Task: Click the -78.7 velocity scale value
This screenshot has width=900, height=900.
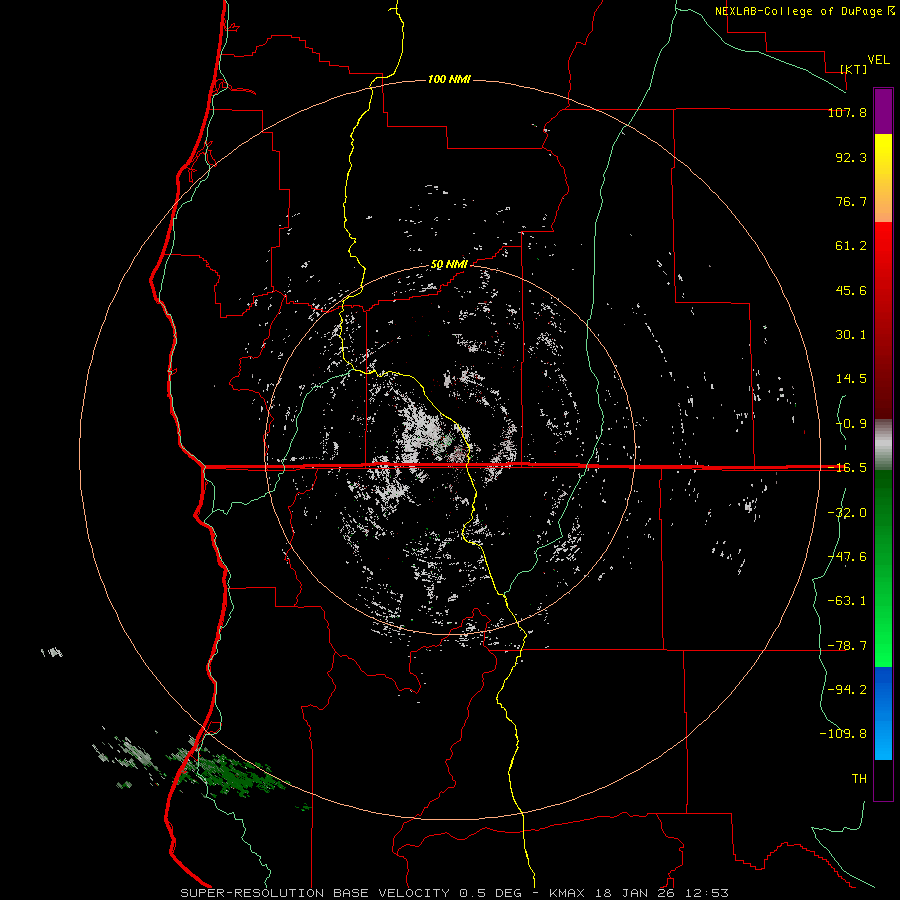Action: point(847,646)
